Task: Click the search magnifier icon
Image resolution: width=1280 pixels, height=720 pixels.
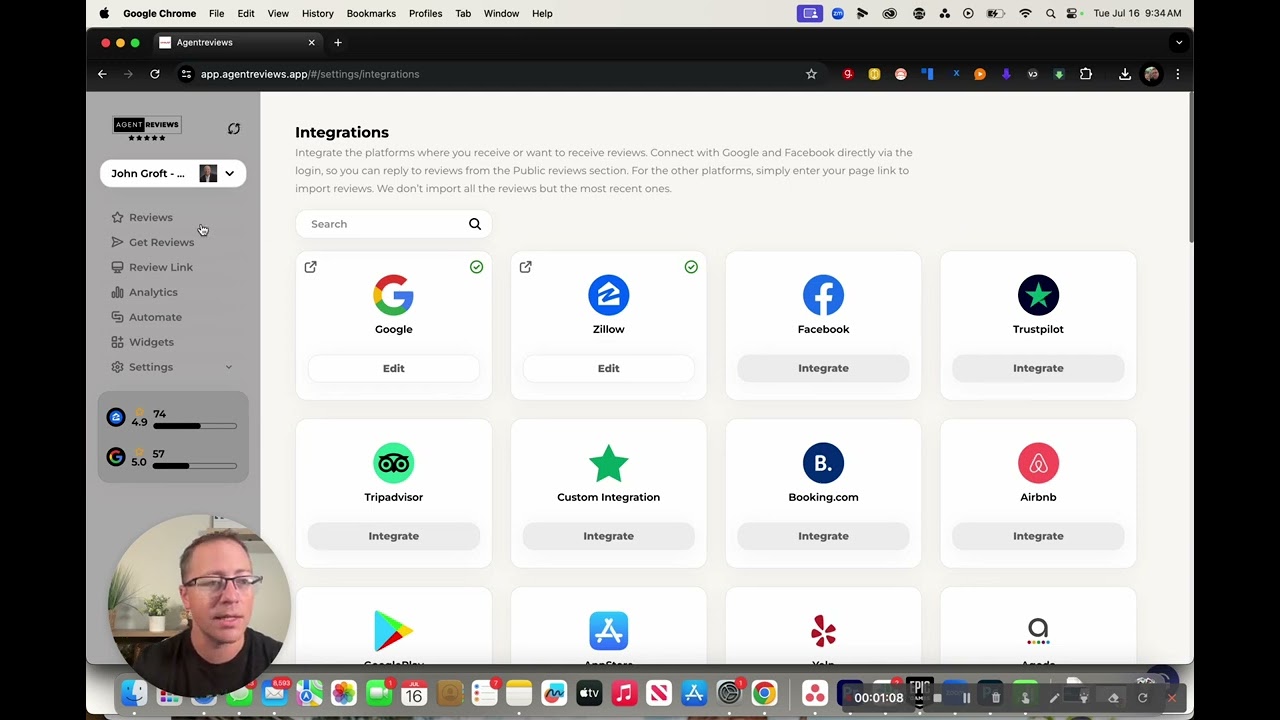Action: coord(475,224)
